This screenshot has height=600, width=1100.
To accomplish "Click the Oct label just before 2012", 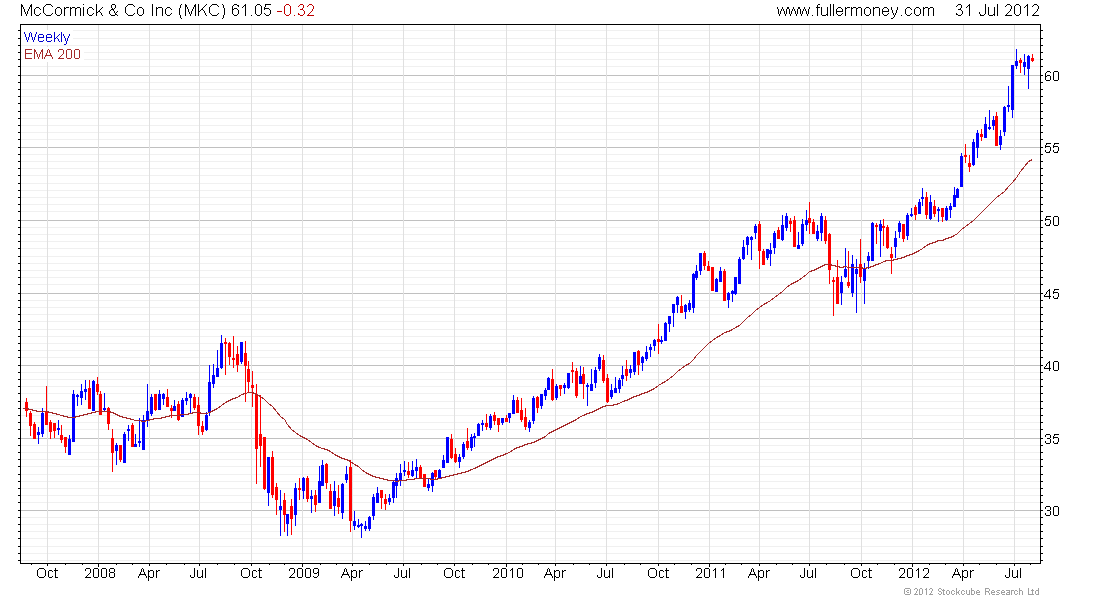I will (x=861, y=573).
